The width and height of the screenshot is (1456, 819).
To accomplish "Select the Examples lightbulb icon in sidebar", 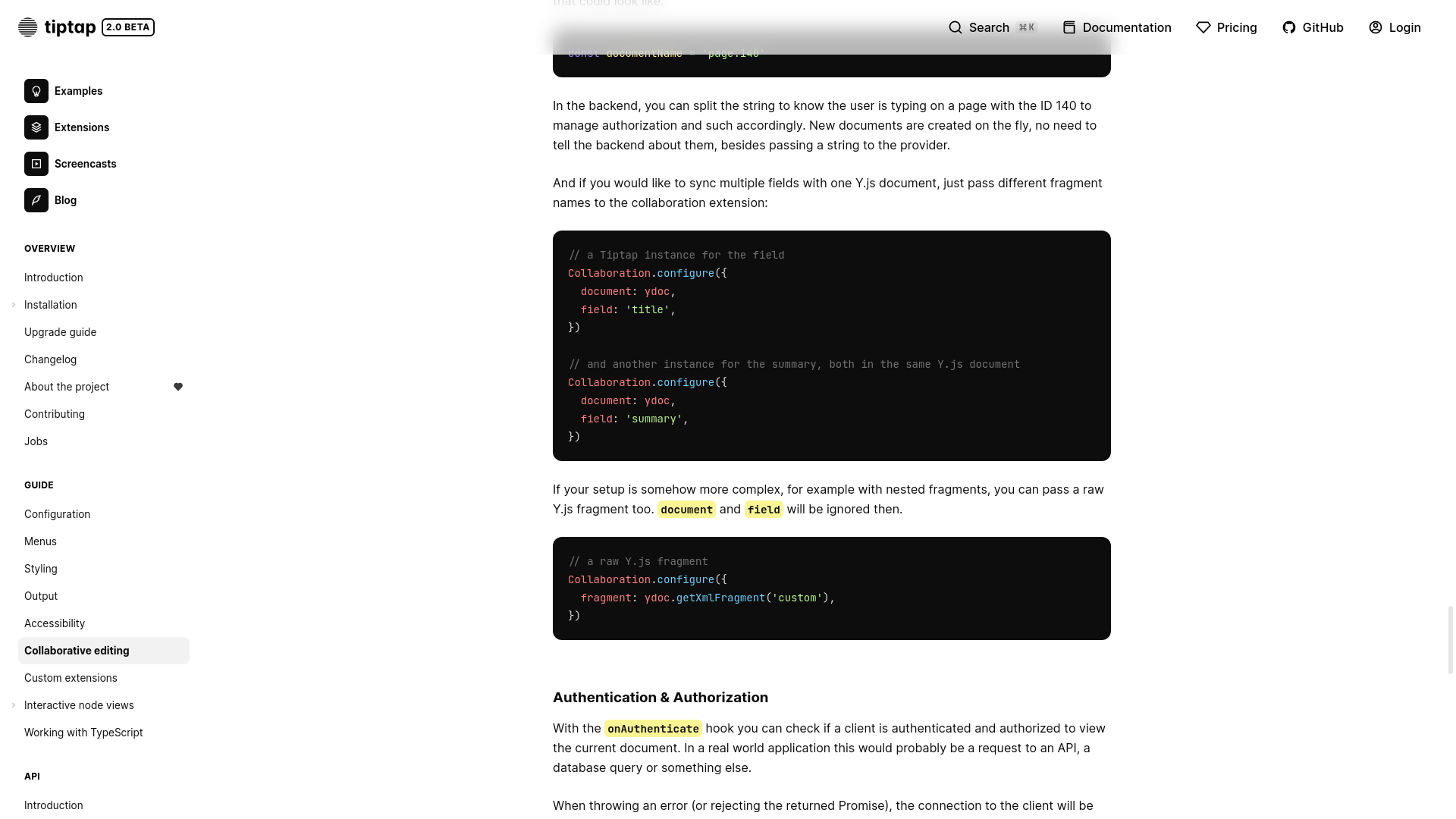I will coord(36,91).
